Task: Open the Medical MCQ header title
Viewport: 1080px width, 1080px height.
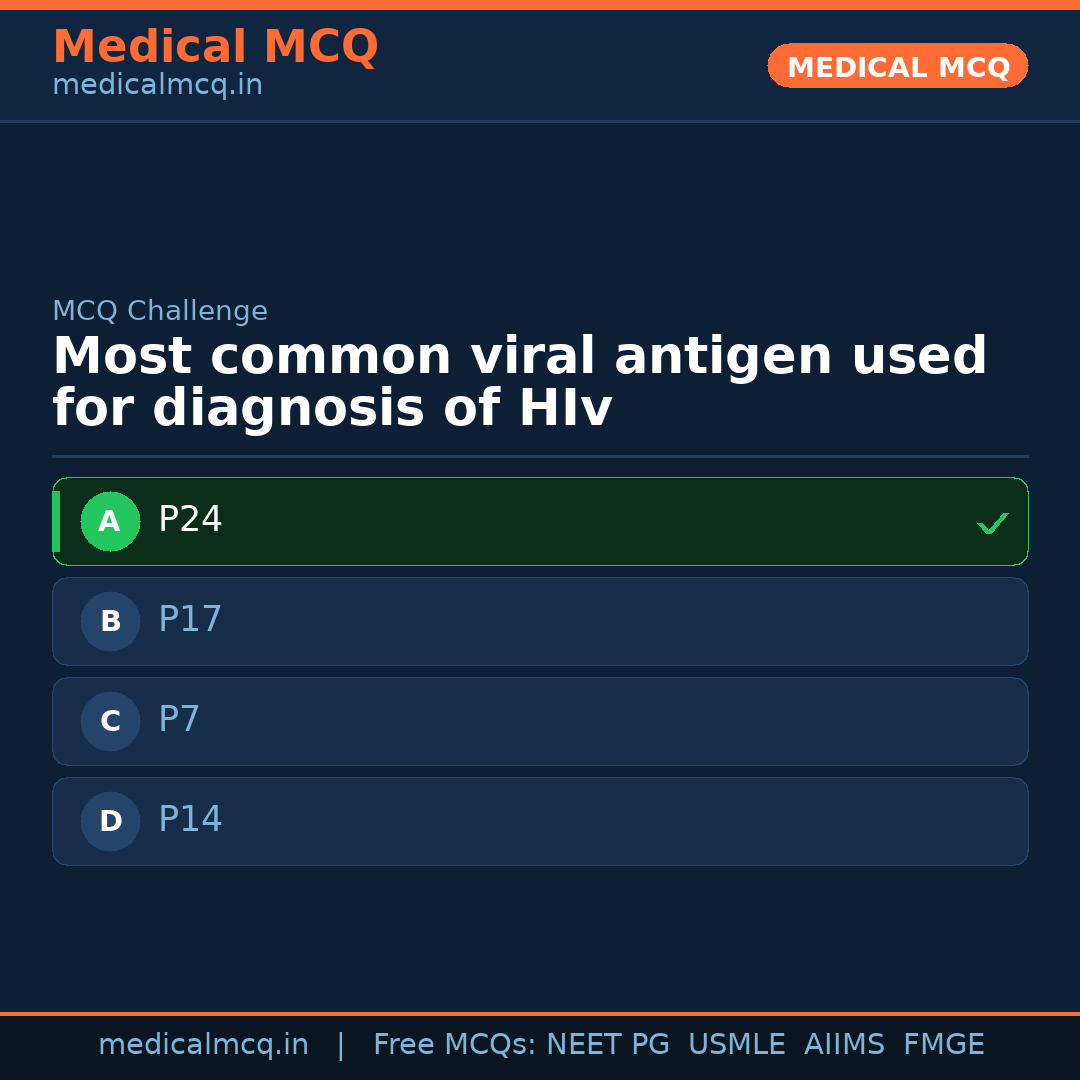Action: pyautogui.click(x=215, y=47)
